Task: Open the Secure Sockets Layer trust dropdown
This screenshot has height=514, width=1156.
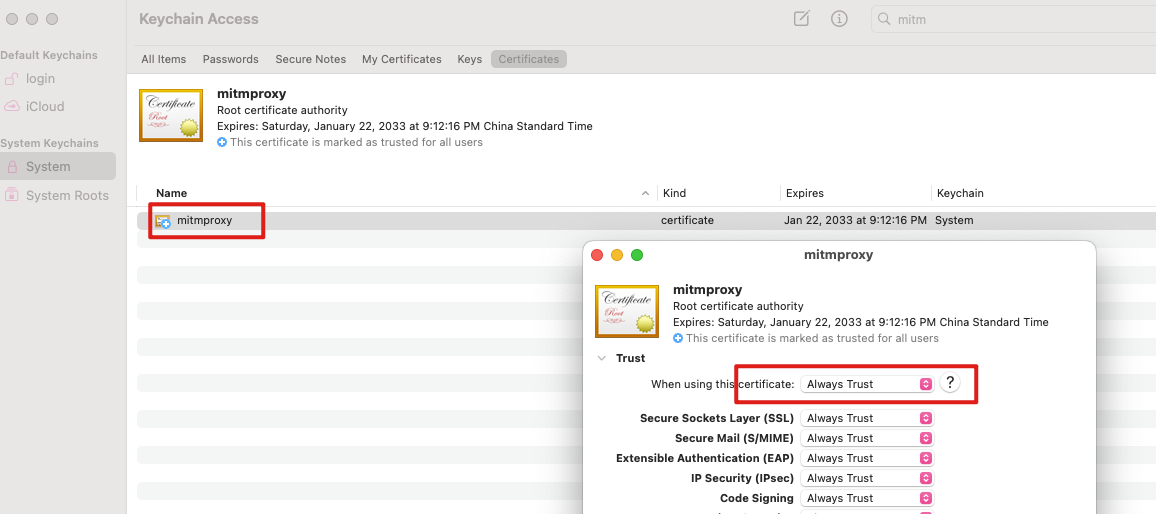Action: click(x=867, y=418)
